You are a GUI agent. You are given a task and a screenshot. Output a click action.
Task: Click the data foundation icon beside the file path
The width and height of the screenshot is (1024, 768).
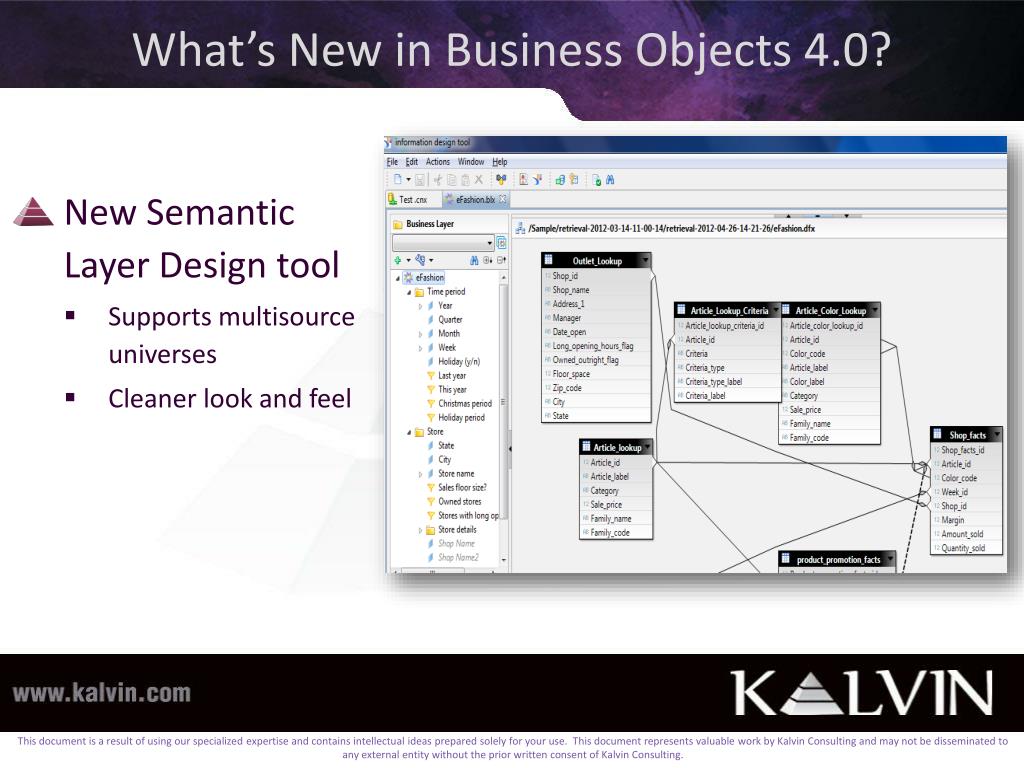tap(520, 228)
